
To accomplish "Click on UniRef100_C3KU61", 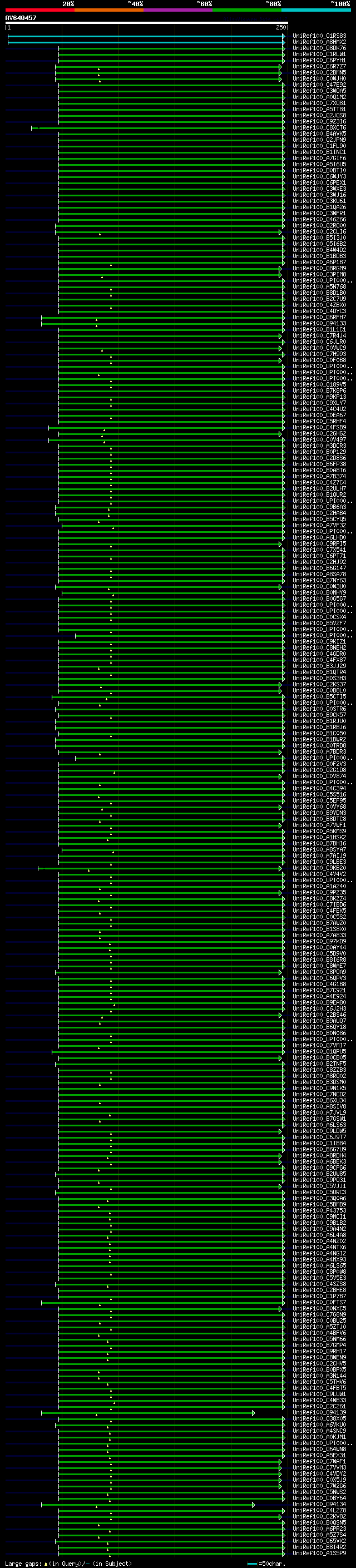I will (x=319, y=201).
